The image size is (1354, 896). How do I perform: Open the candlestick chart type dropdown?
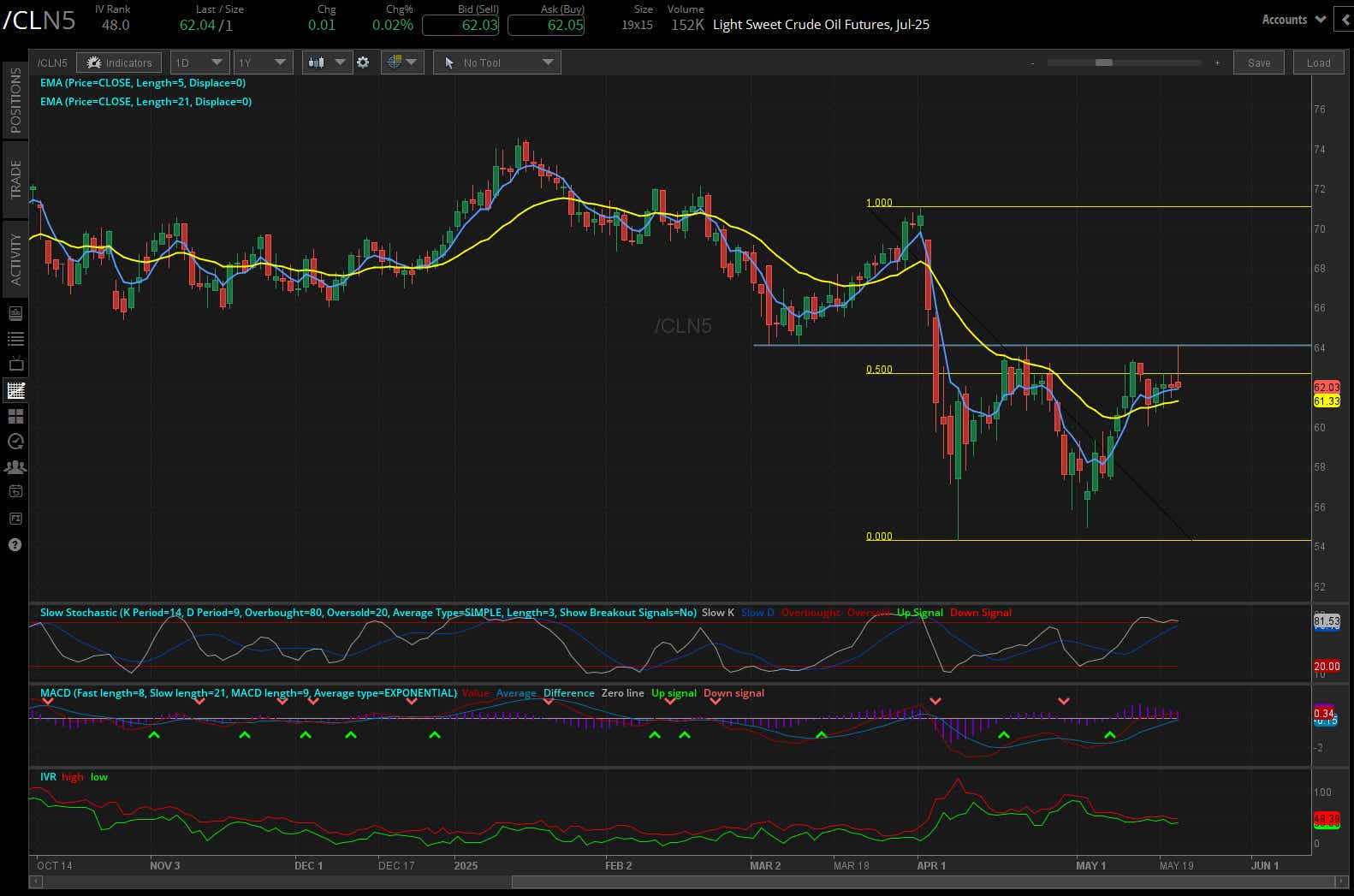pyautogui.click(x=327, y=62)
